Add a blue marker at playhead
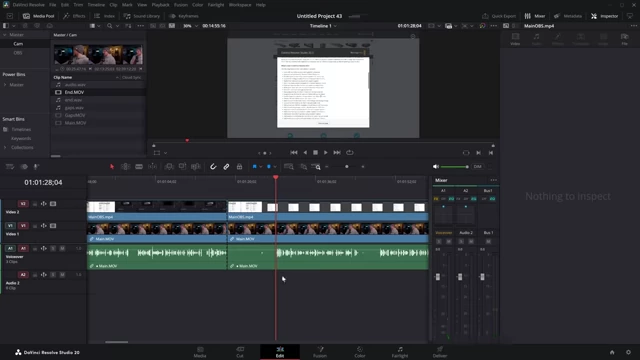Screen dimensions: 640x360 click(x=269, y=167)
